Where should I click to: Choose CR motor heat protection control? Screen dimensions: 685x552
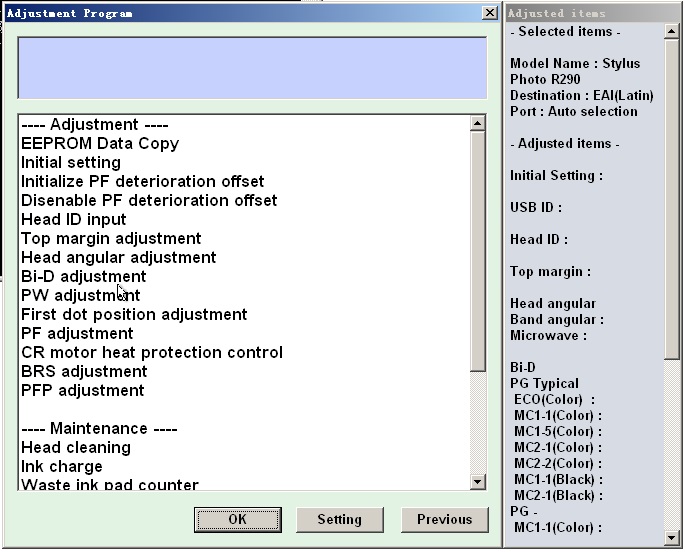152,352
